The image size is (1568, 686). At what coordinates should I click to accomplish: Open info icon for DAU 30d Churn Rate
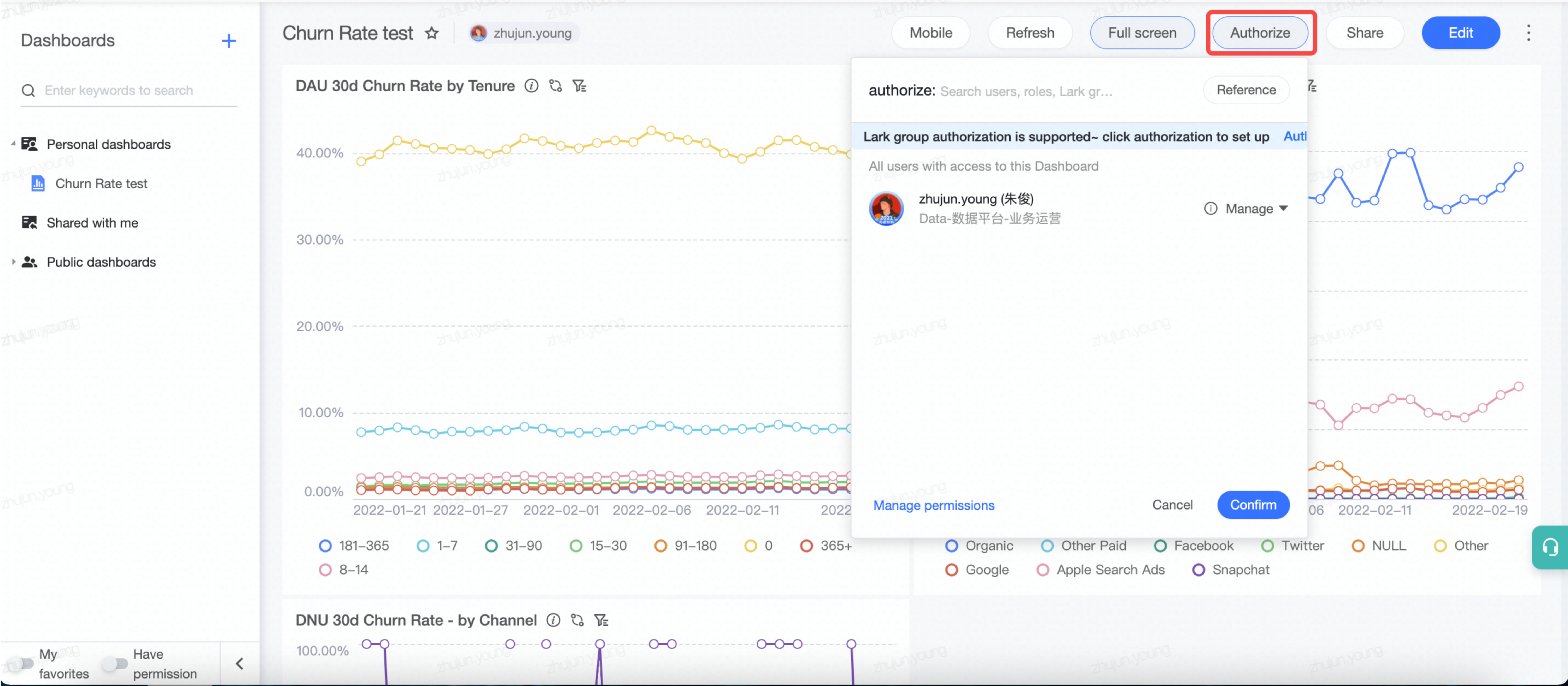(531, 86)
